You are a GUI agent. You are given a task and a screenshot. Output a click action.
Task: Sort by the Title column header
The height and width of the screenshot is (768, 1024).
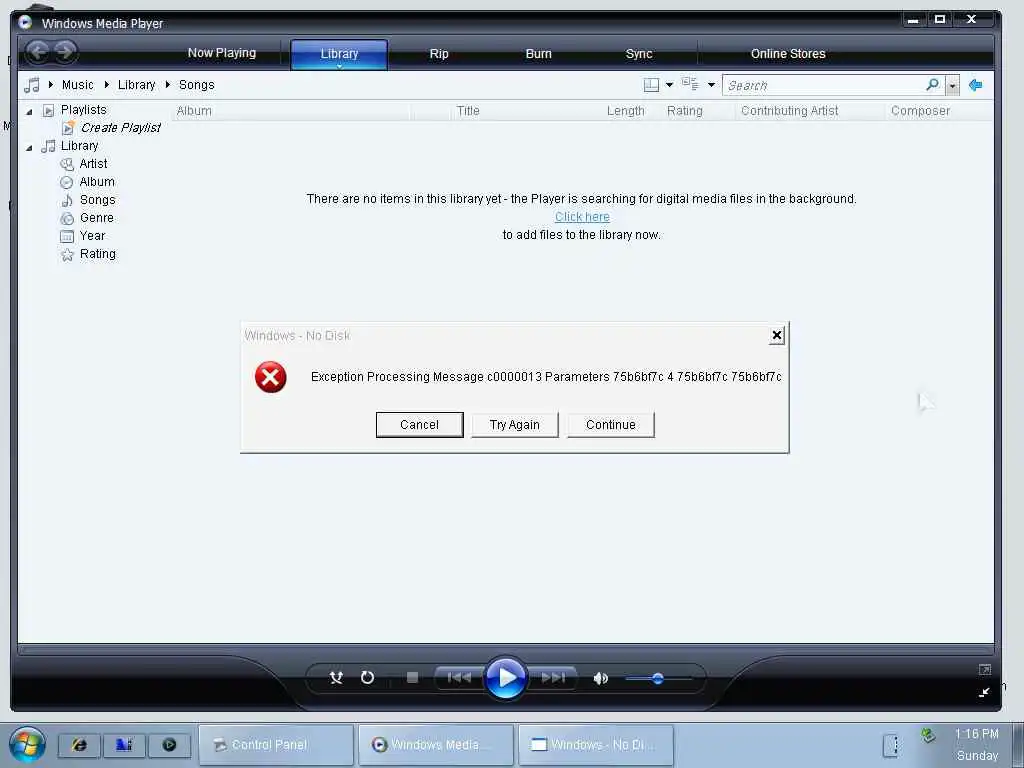pyautogui.click(x=468, y=111)
